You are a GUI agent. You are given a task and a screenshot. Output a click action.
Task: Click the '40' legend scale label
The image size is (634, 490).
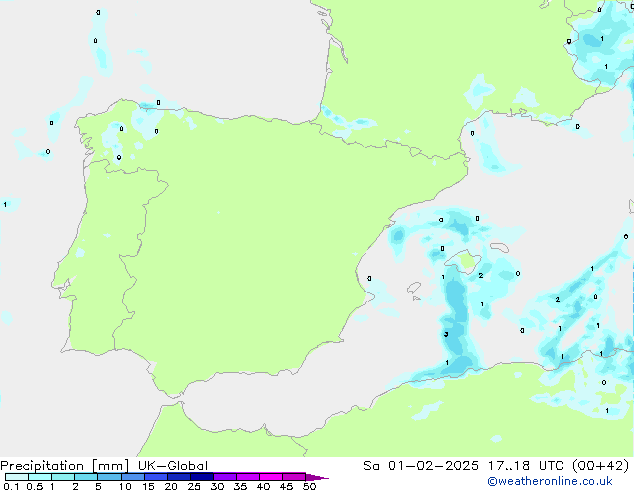[263, 486]
